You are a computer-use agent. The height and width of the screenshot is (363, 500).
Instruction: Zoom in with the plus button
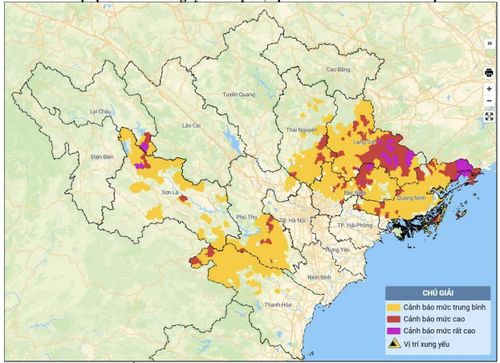pos(489,89)
